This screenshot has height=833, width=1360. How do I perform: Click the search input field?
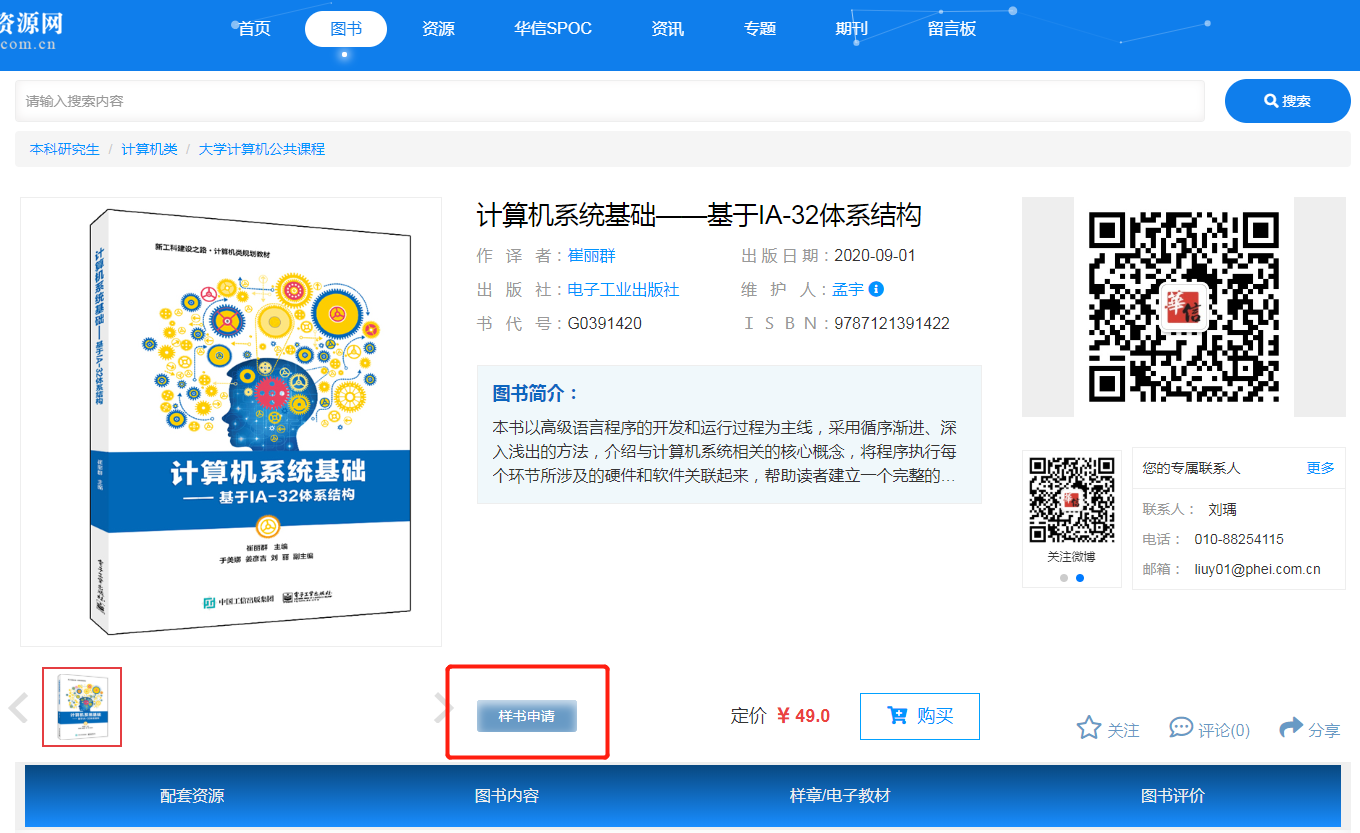(610, 101)
